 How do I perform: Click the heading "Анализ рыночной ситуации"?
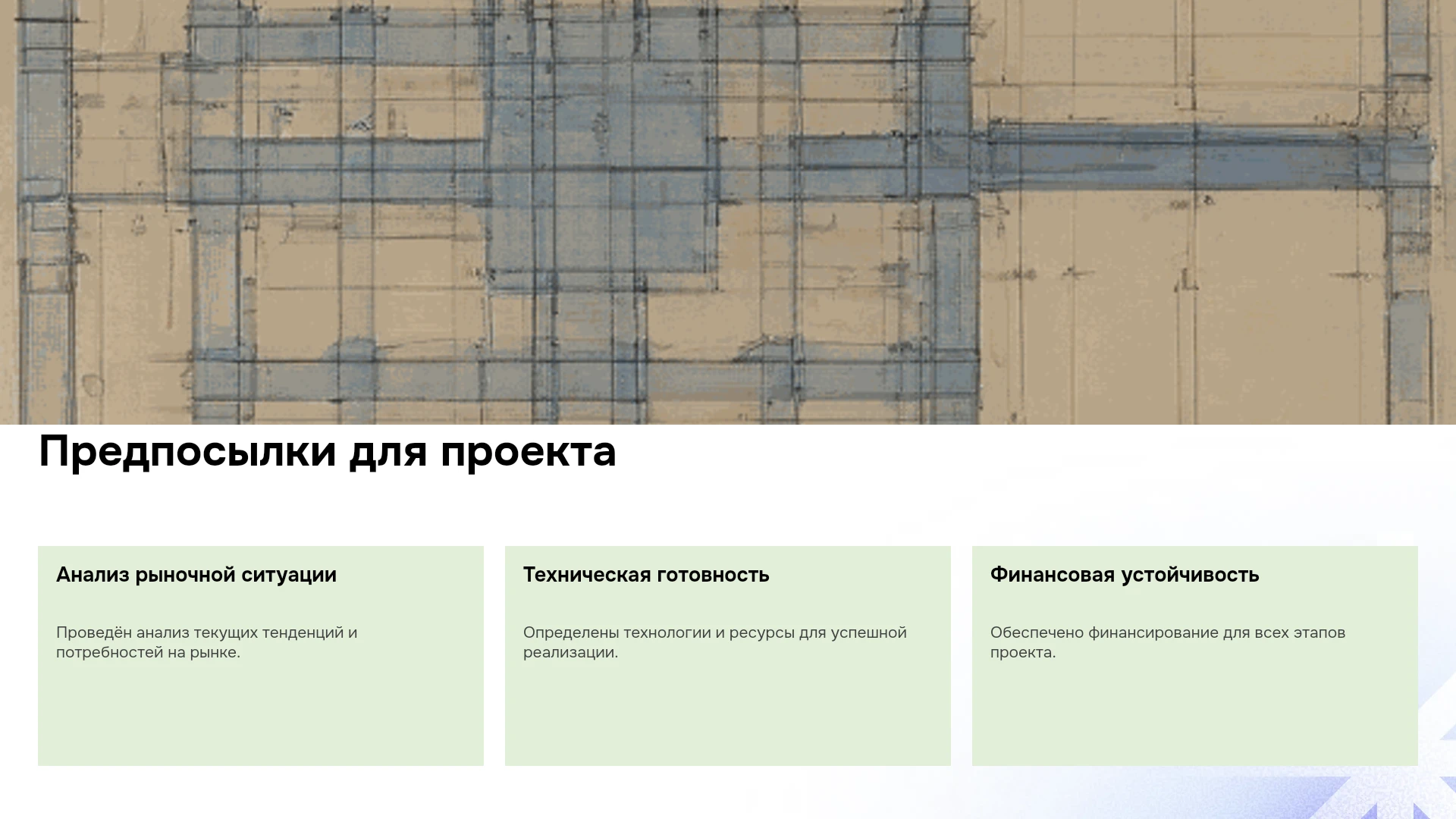196,575
